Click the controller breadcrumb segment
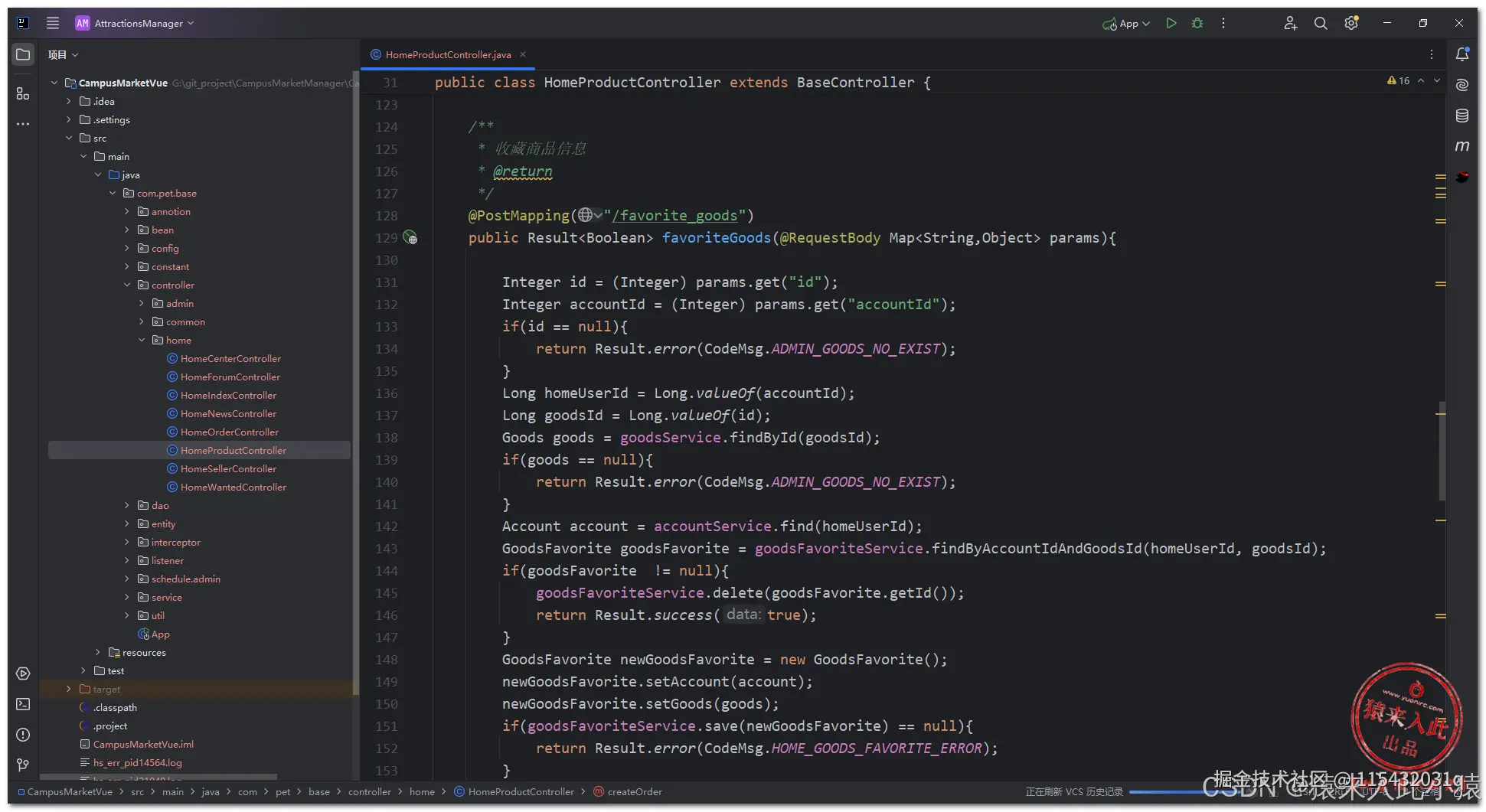1486x812 pixels. [x=370, y=791]
